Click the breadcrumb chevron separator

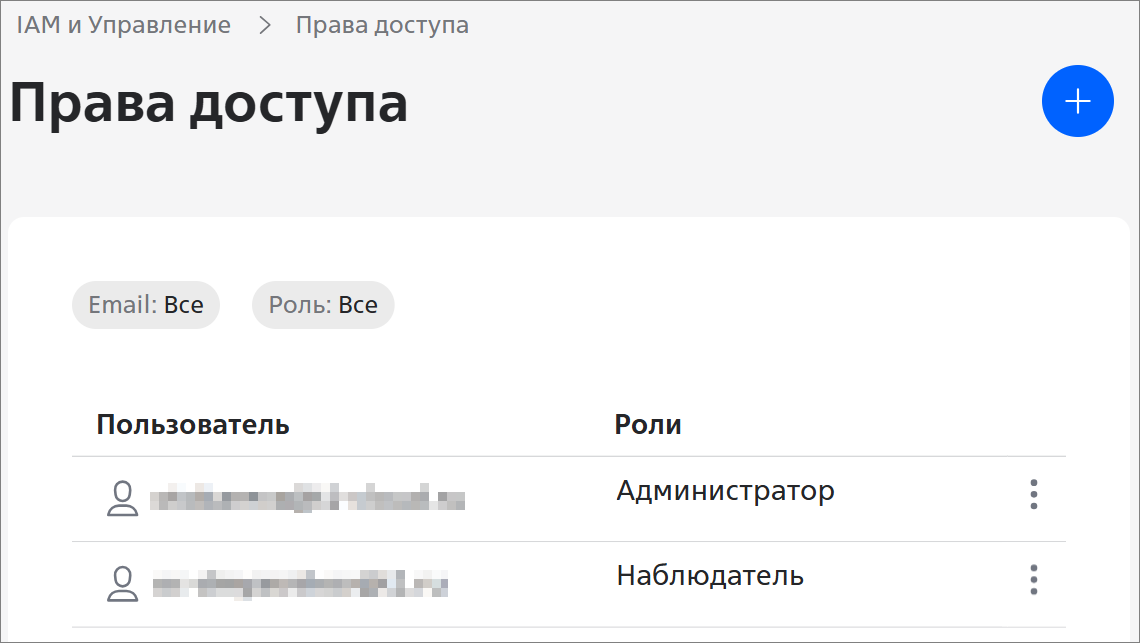click(x=265, y=26)
